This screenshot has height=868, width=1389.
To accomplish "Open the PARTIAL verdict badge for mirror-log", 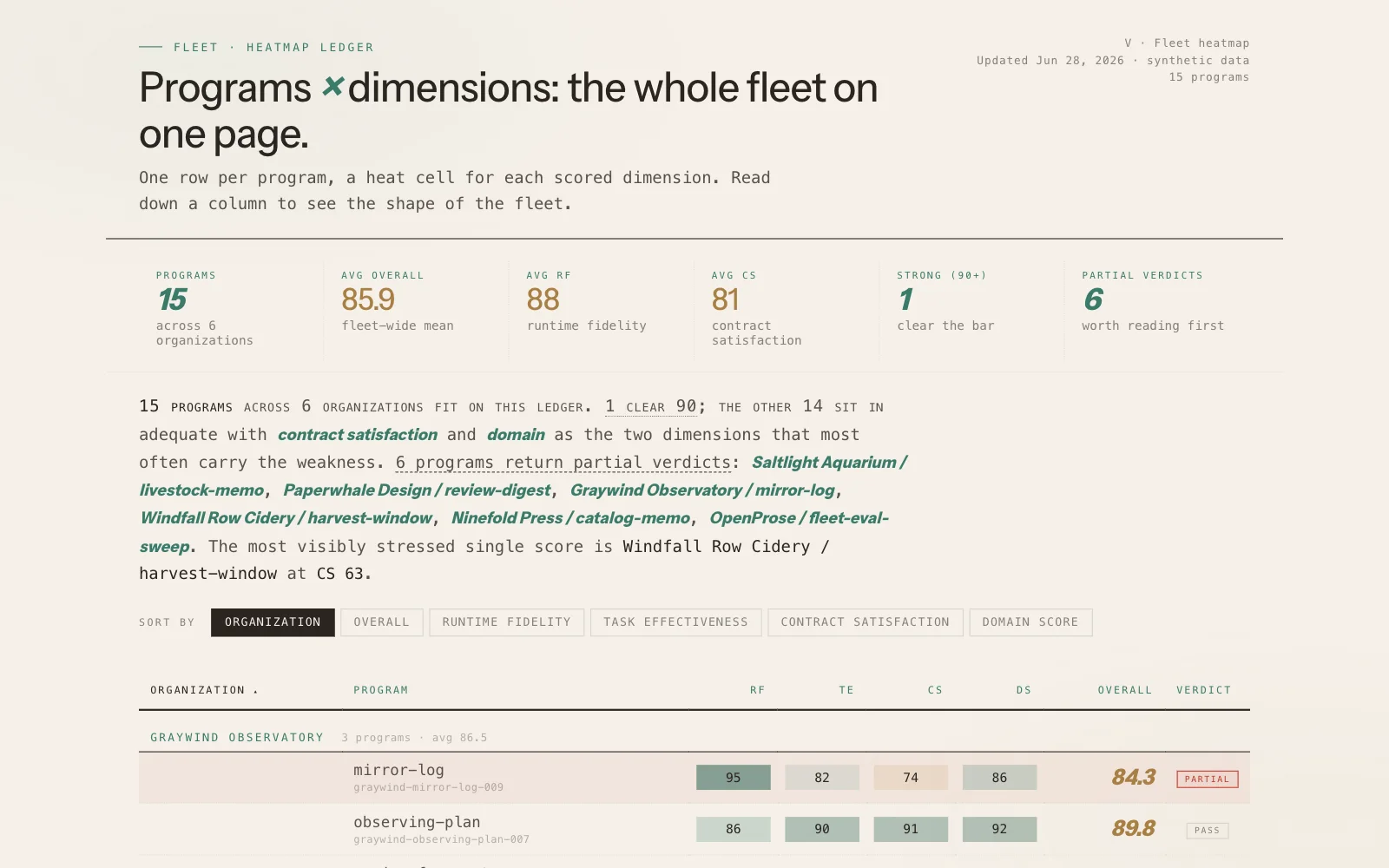I will point(1207,779).
